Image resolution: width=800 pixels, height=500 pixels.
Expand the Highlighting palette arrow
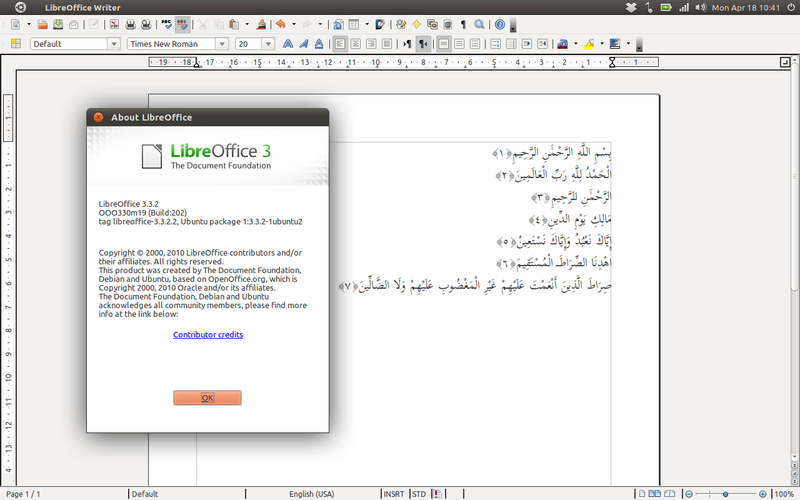pyautogui.click(x=602, y=44)
